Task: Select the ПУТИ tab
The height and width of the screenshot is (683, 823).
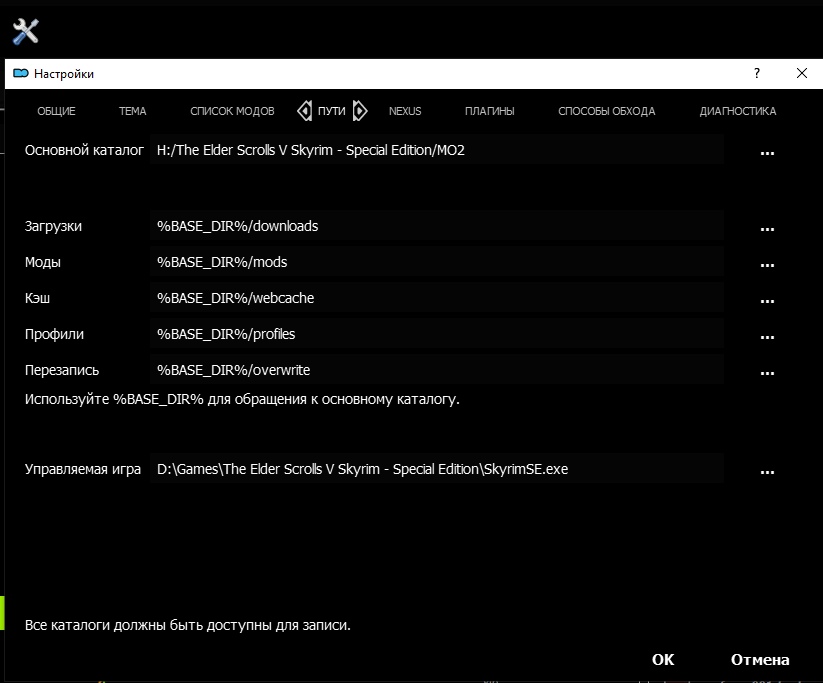Action: click(332, 111)
